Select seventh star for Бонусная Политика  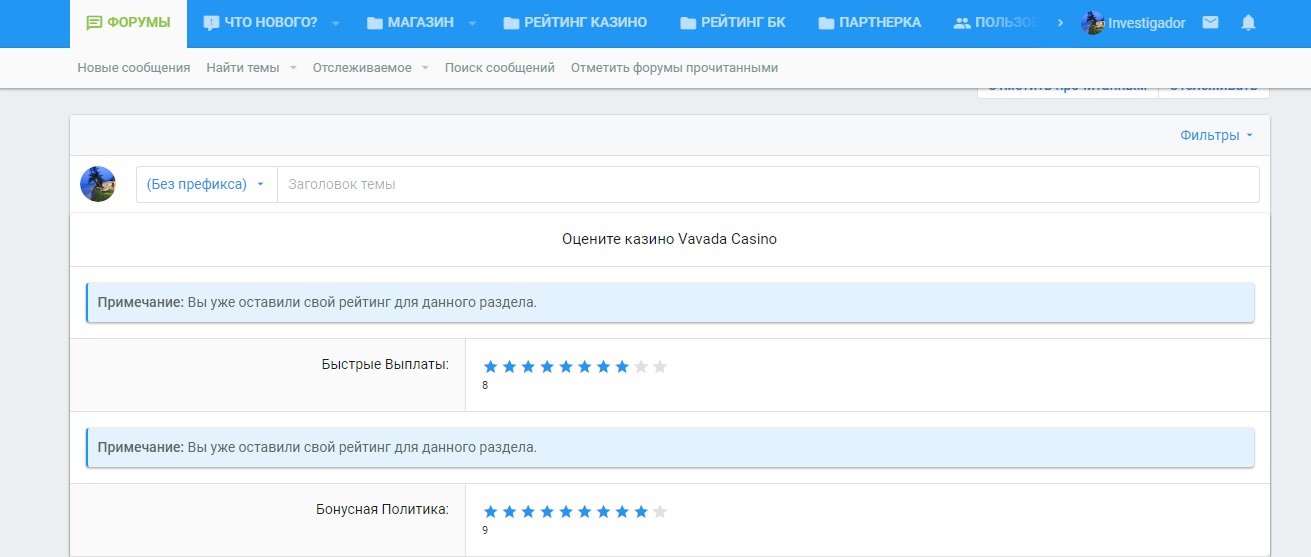point(603,512)
